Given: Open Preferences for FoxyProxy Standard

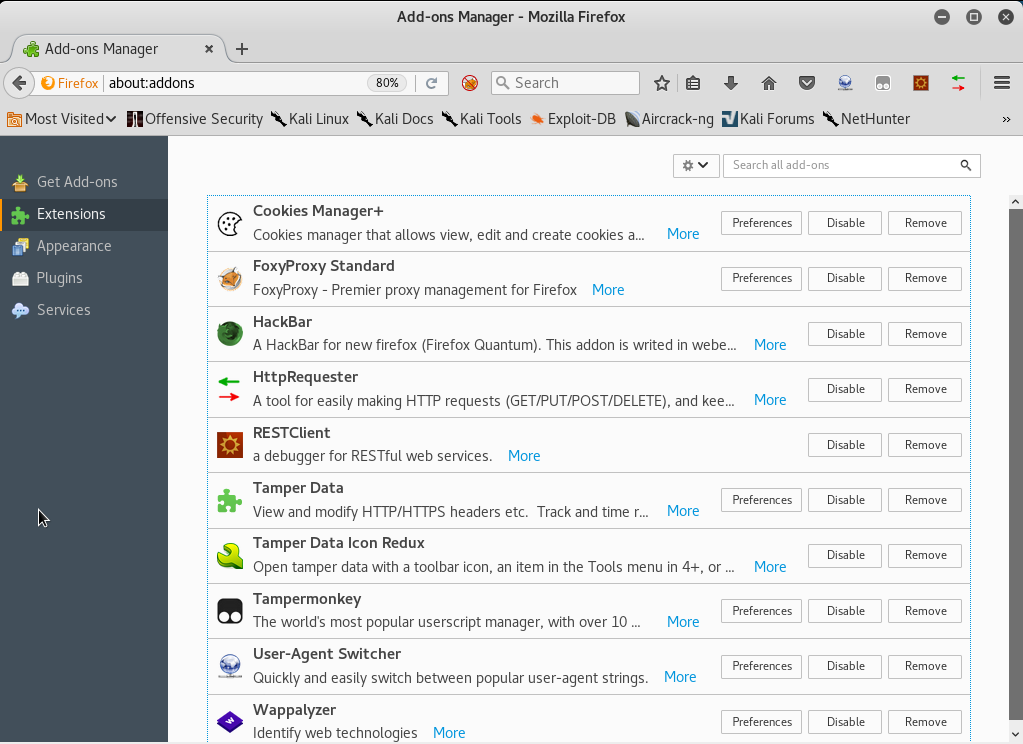Looking at the screenshot, I should [761, 278].
